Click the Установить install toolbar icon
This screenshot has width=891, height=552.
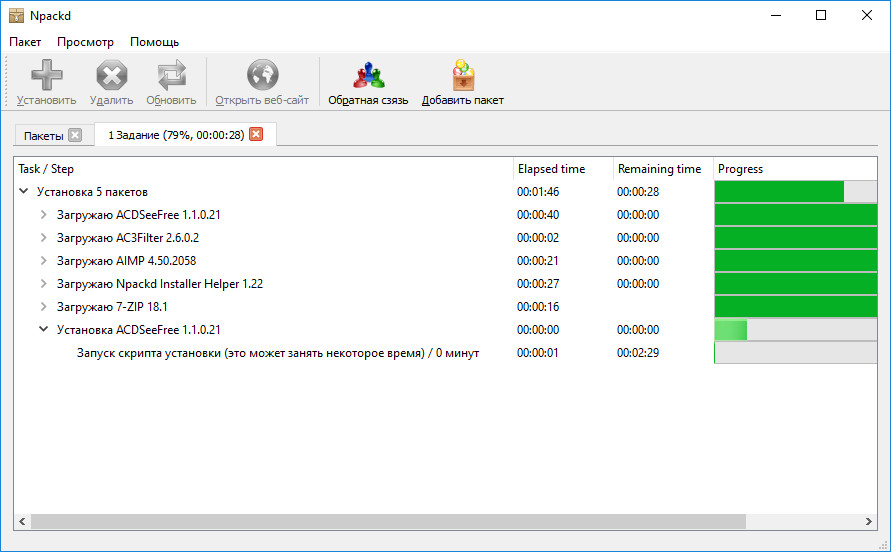47,75
